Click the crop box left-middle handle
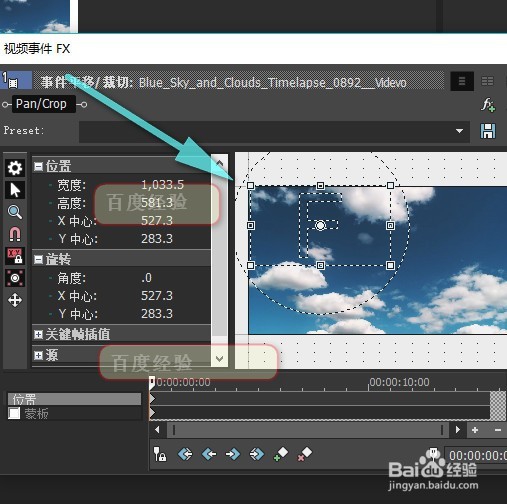507x504 pixels. [251, 225]
